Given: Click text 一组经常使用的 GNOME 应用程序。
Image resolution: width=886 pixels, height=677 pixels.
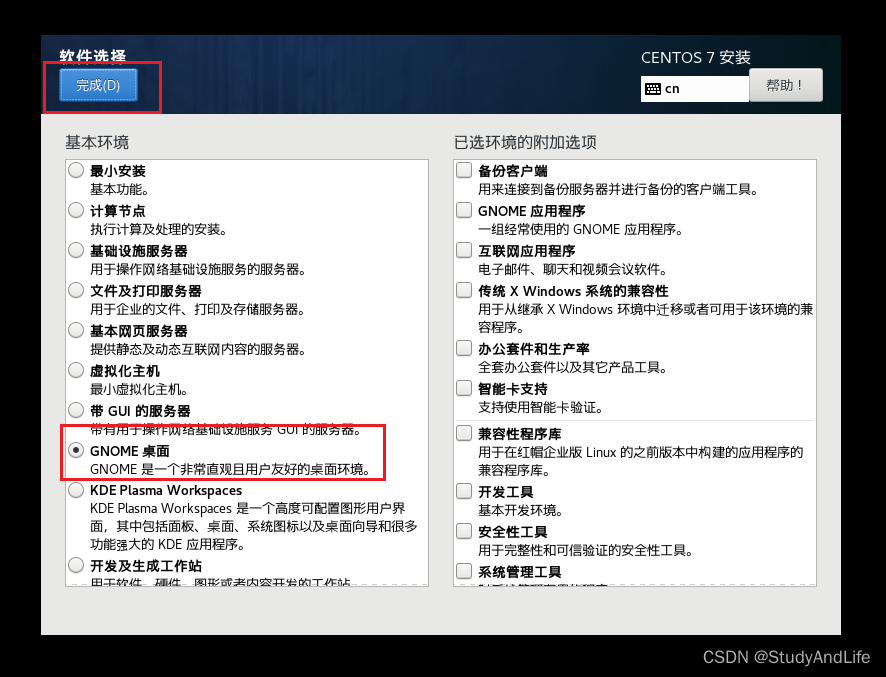Looking at the screenshot, I should 581,229.
